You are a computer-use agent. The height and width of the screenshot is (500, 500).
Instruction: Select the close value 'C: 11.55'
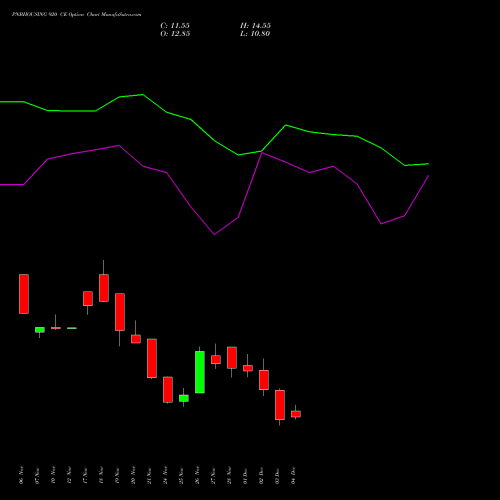coord(175,26)
